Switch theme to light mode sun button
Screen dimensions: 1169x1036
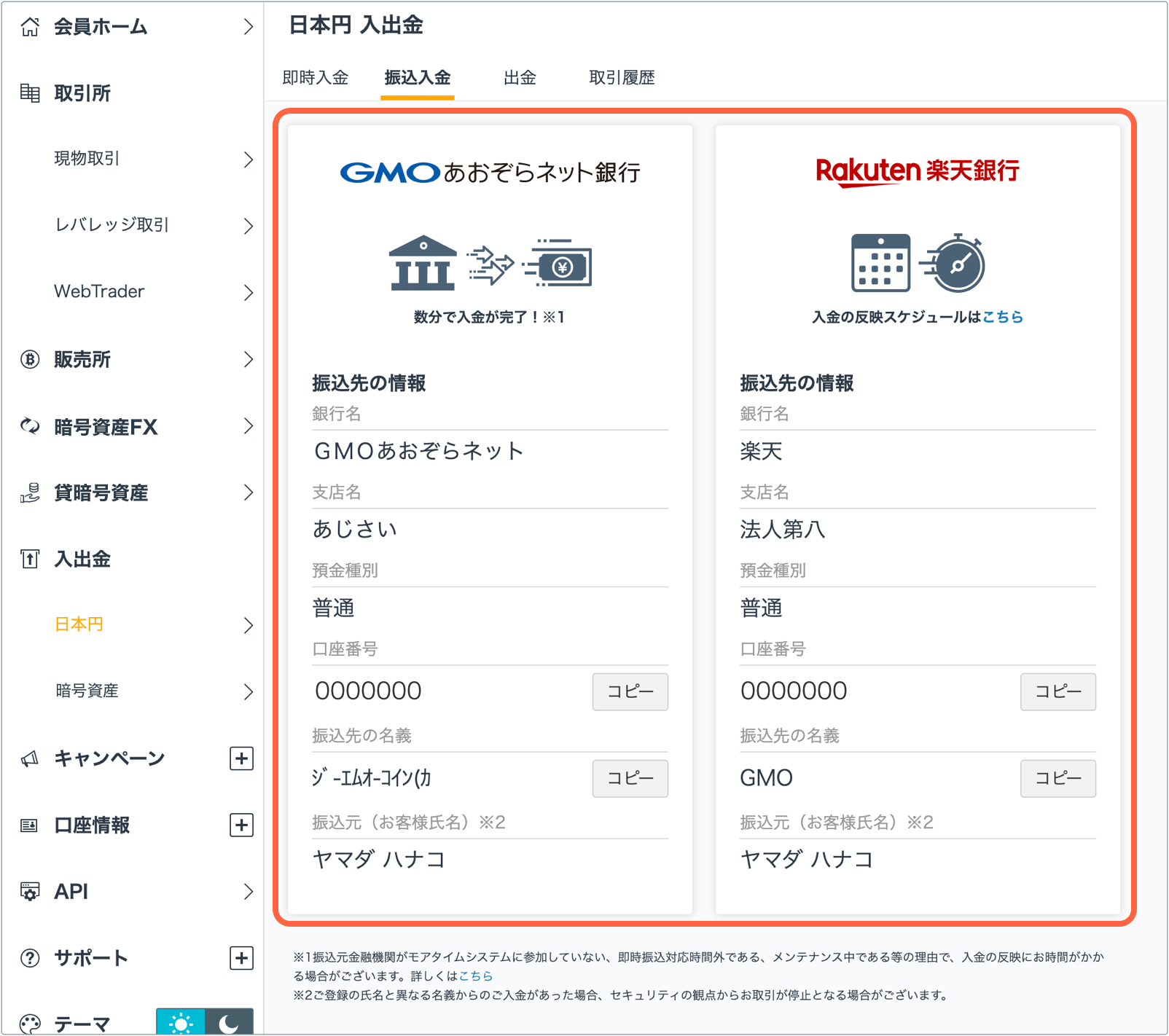pos(181,1022)
